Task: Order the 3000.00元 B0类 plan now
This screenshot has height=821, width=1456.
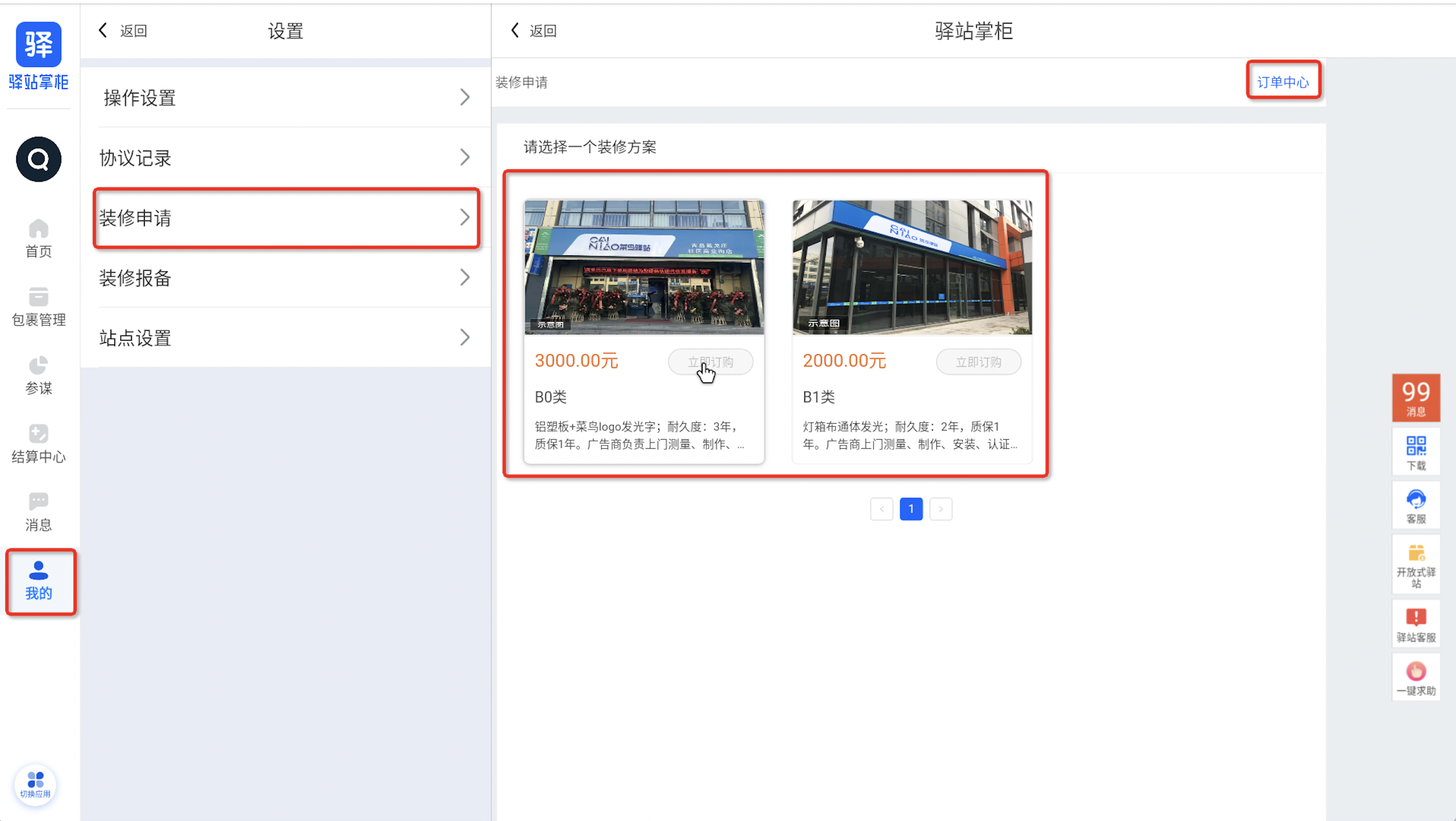Action: point(710,362)
